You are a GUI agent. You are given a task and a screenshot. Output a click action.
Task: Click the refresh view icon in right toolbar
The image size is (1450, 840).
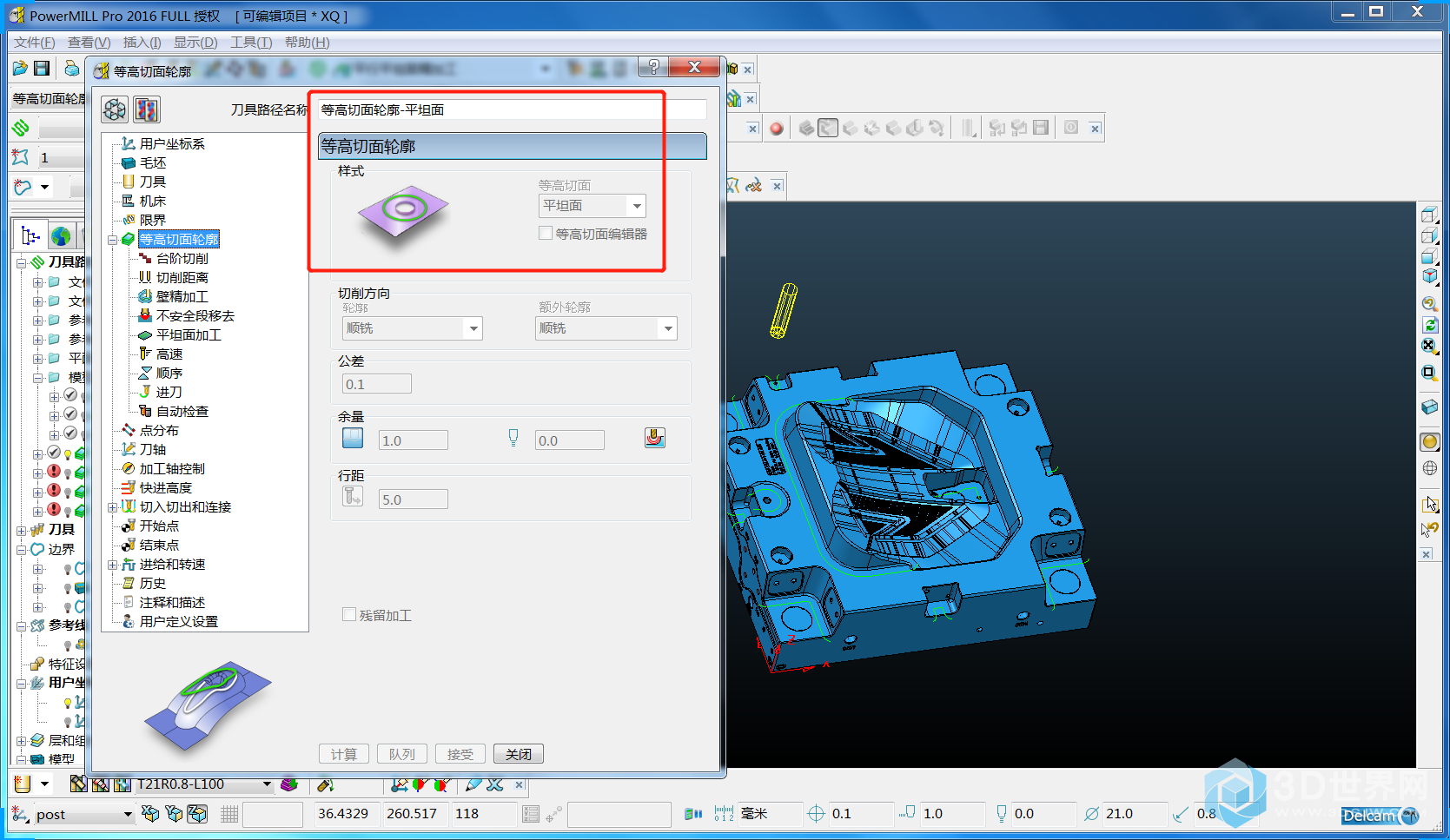pyautogui.click(x=1429, y=325)
